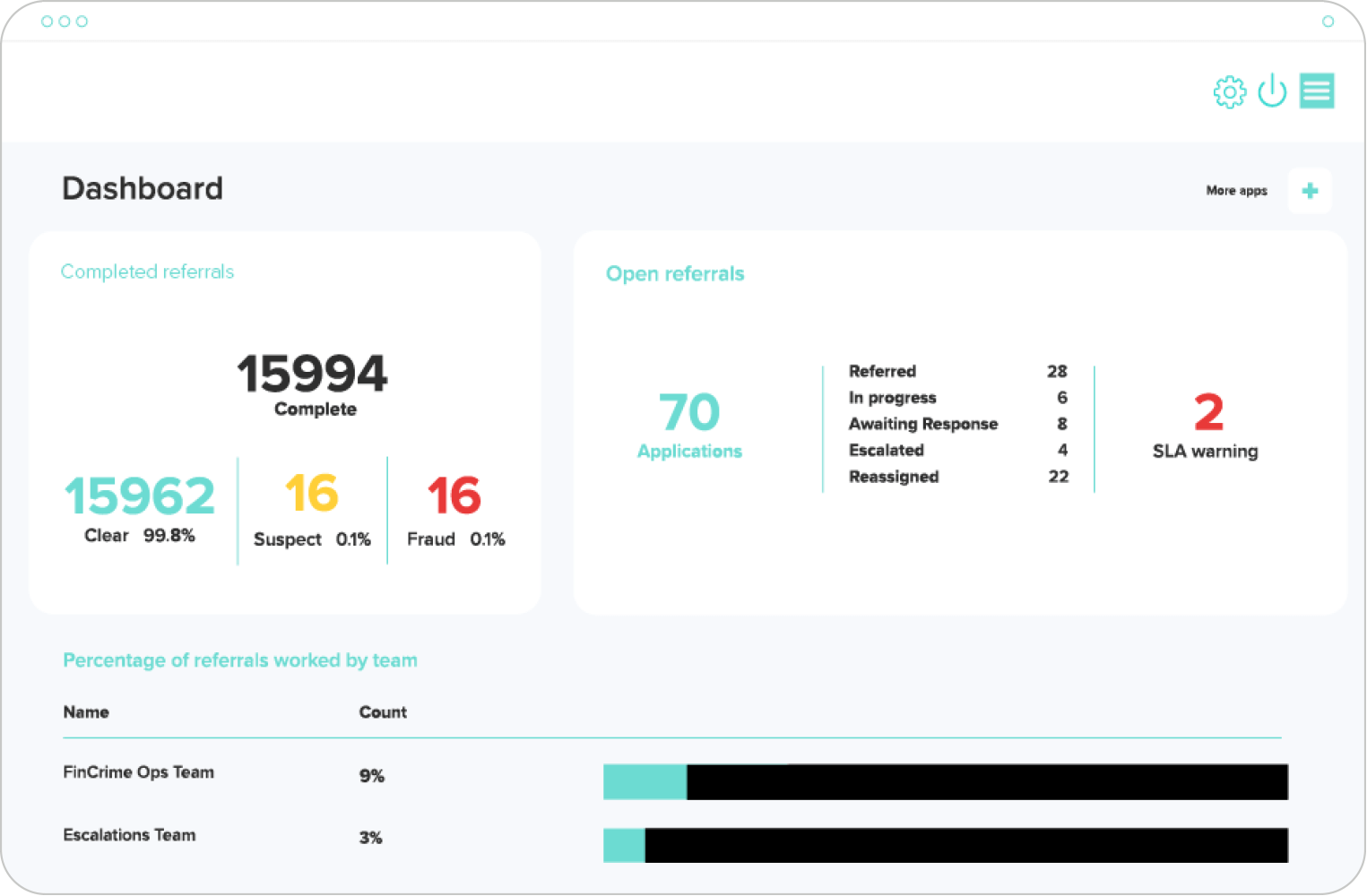Select the red Fraud count of 16

click(454, 494)
